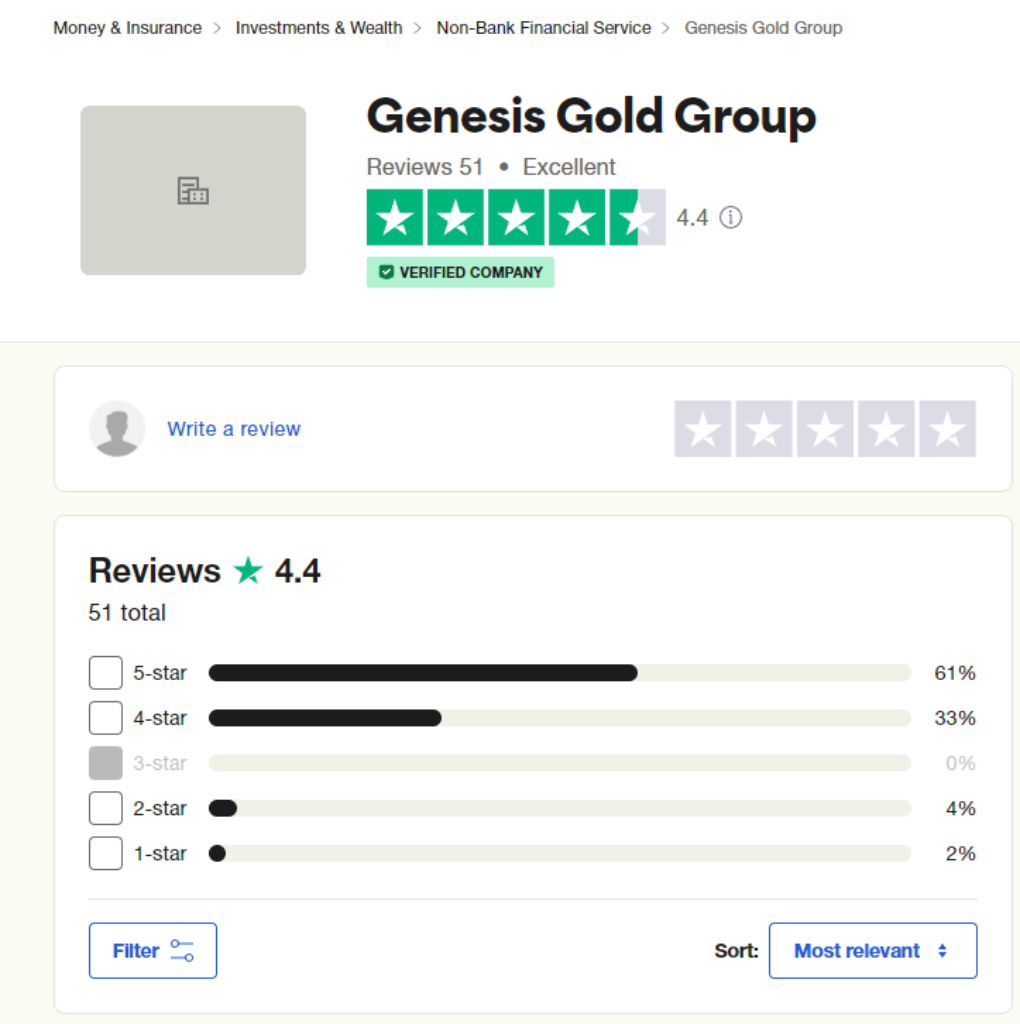The height and width of the screenshot is (1024, 1020).
Task: Rate one star in the review box
Action: click(703, 429)
